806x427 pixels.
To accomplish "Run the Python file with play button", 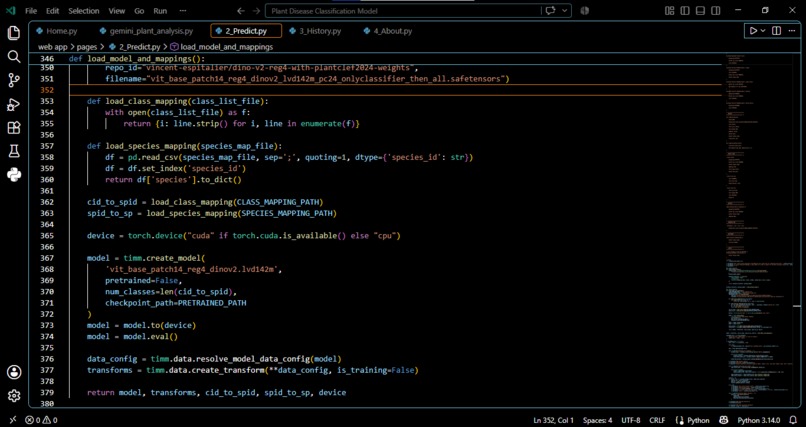I will [x=753, y=31].
